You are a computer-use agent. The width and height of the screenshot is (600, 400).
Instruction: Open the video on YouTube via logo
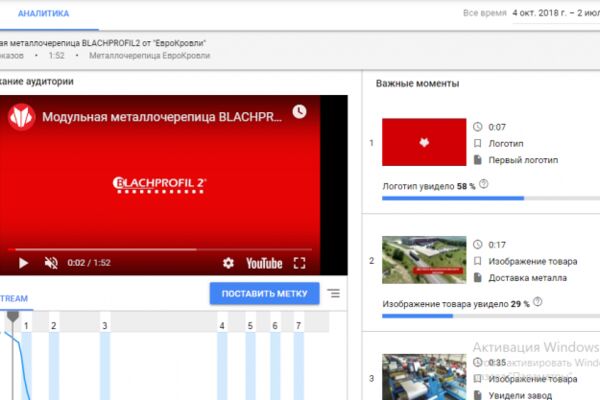pos(264,263)
